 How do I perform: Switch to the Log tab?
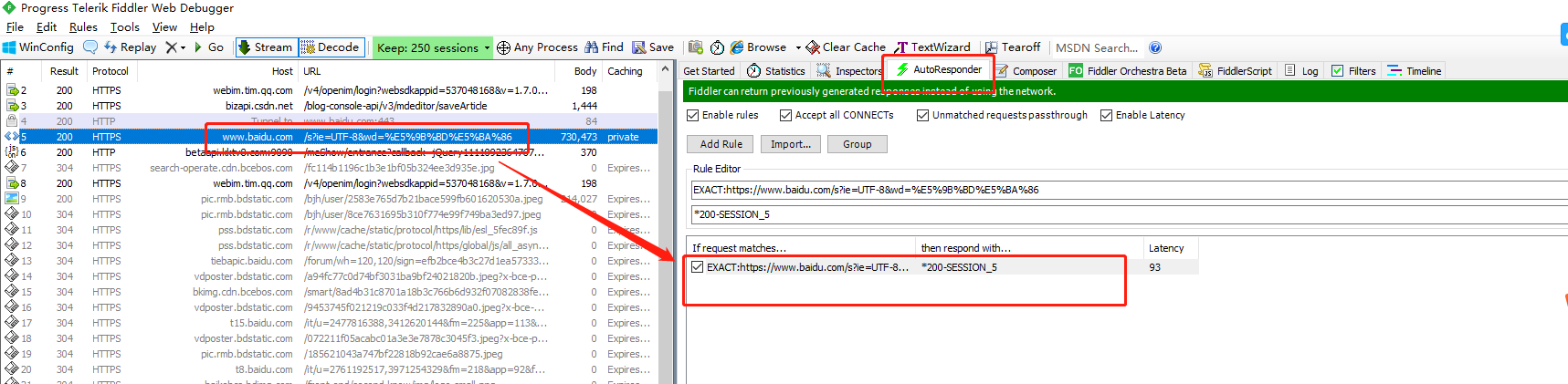click(1301, 71)
